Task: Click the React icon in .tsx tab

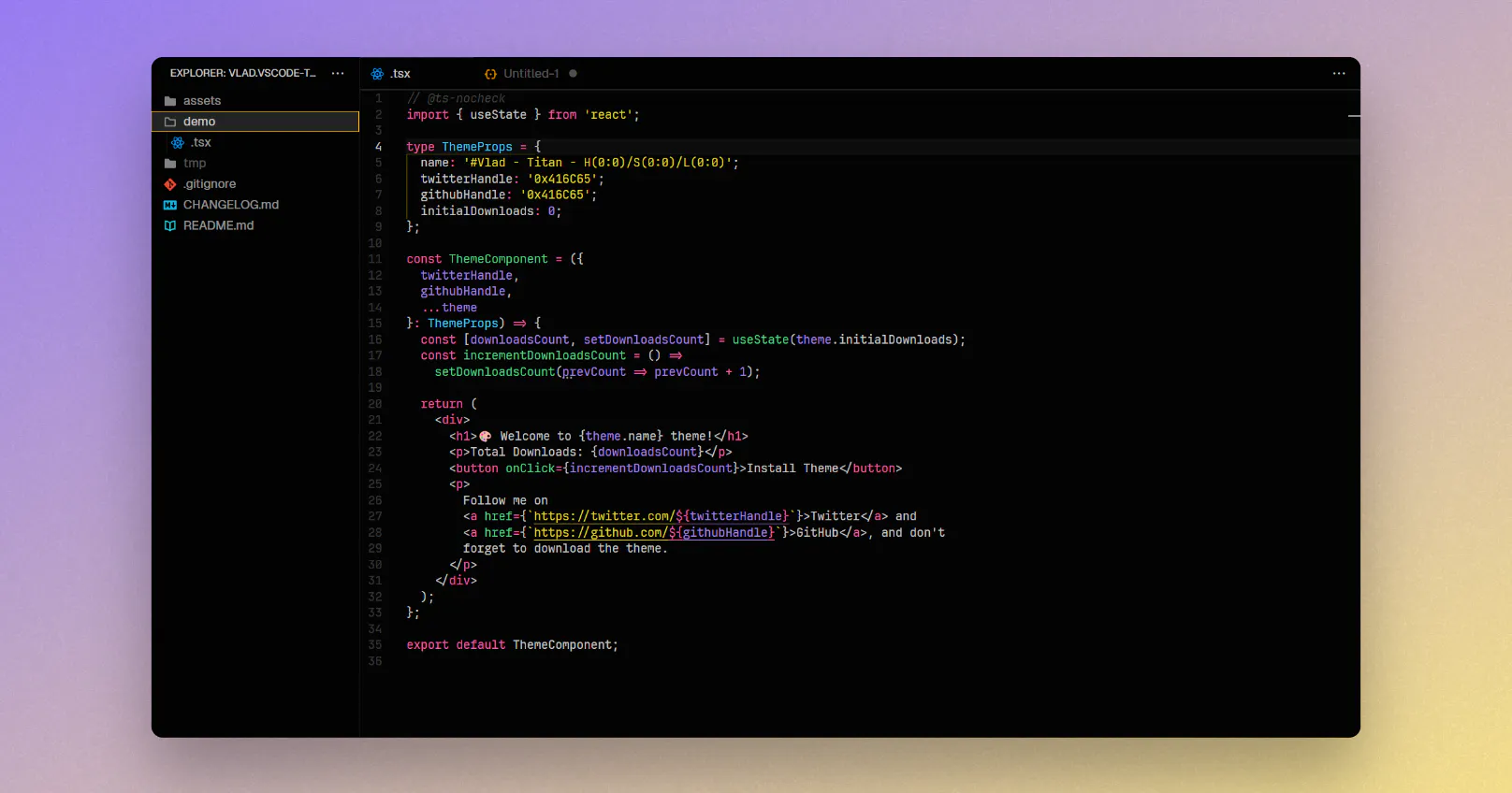Action: 377,74
